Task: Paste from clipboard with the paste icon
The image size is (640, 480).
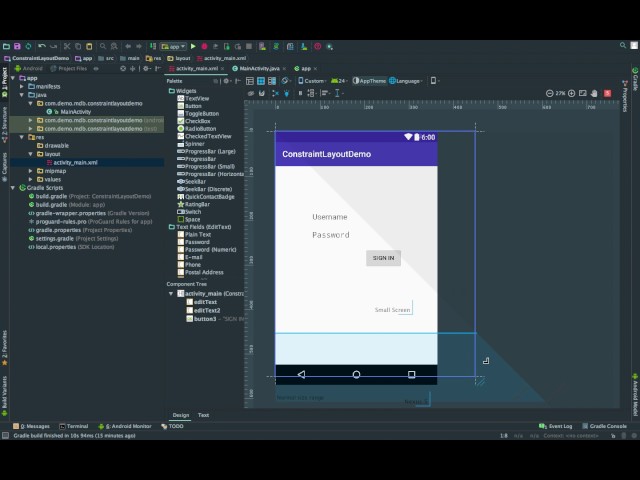Action: click(89, 47)
